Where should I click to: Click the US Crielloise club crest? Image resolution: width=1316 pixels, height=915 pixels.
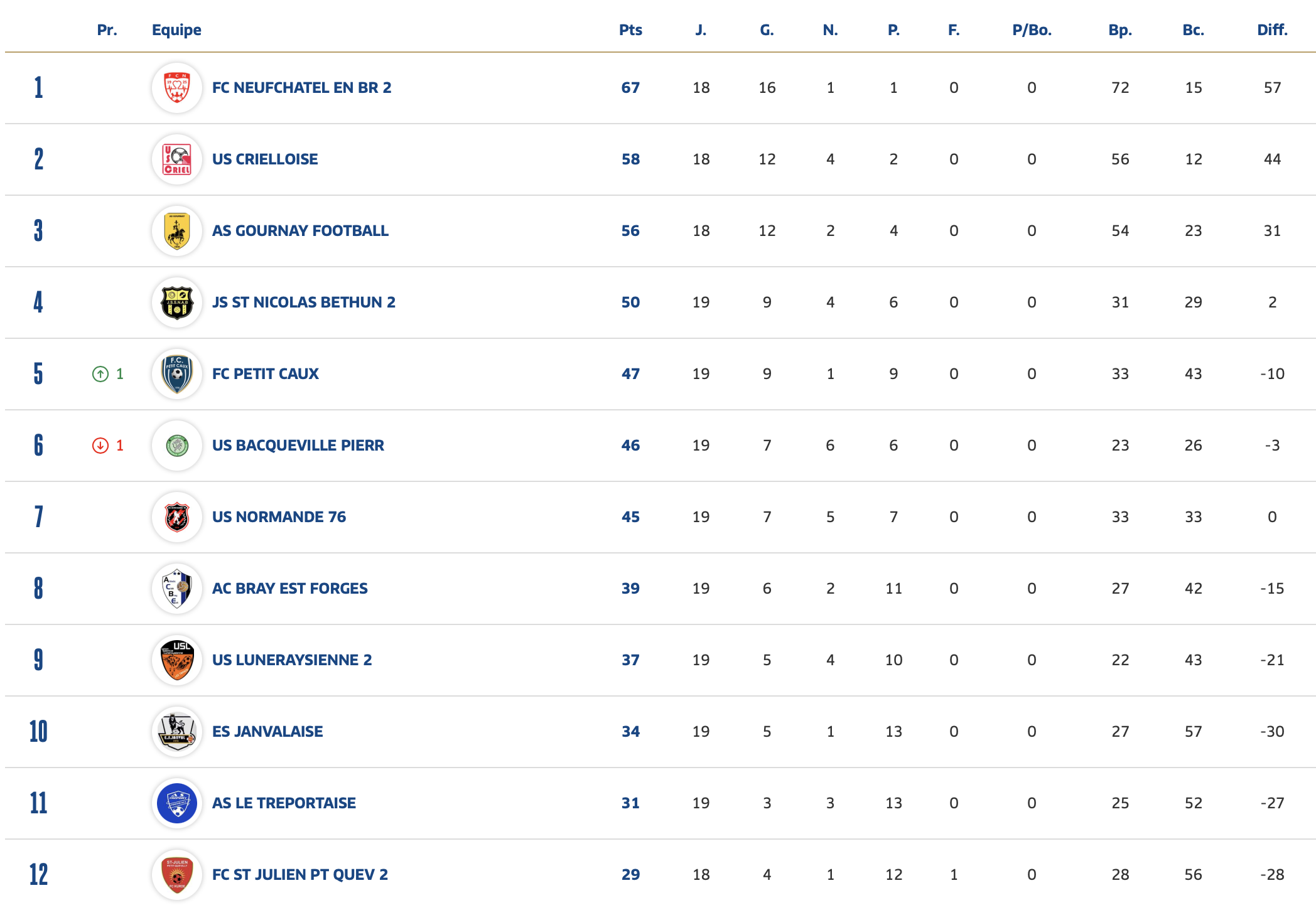177,159
